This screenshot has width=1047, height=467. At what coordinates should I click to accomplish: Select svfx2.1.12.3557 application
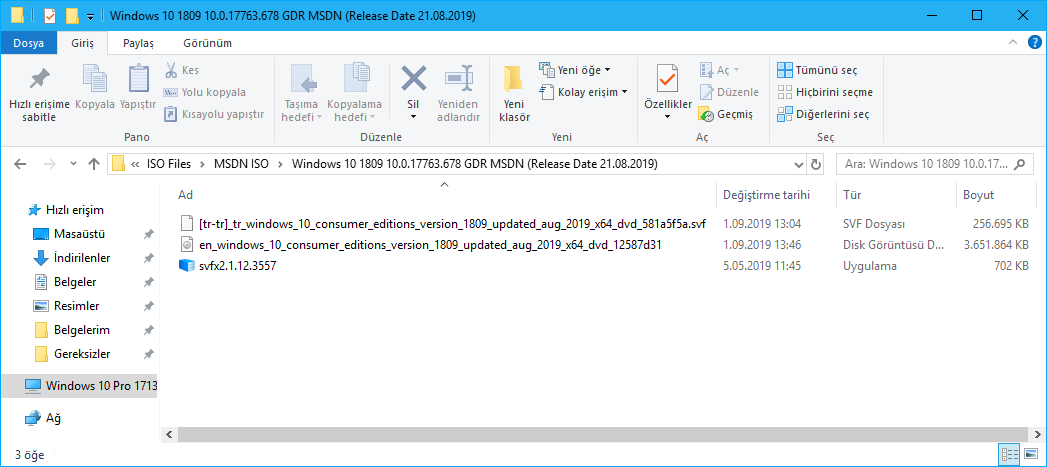point(228,266)
